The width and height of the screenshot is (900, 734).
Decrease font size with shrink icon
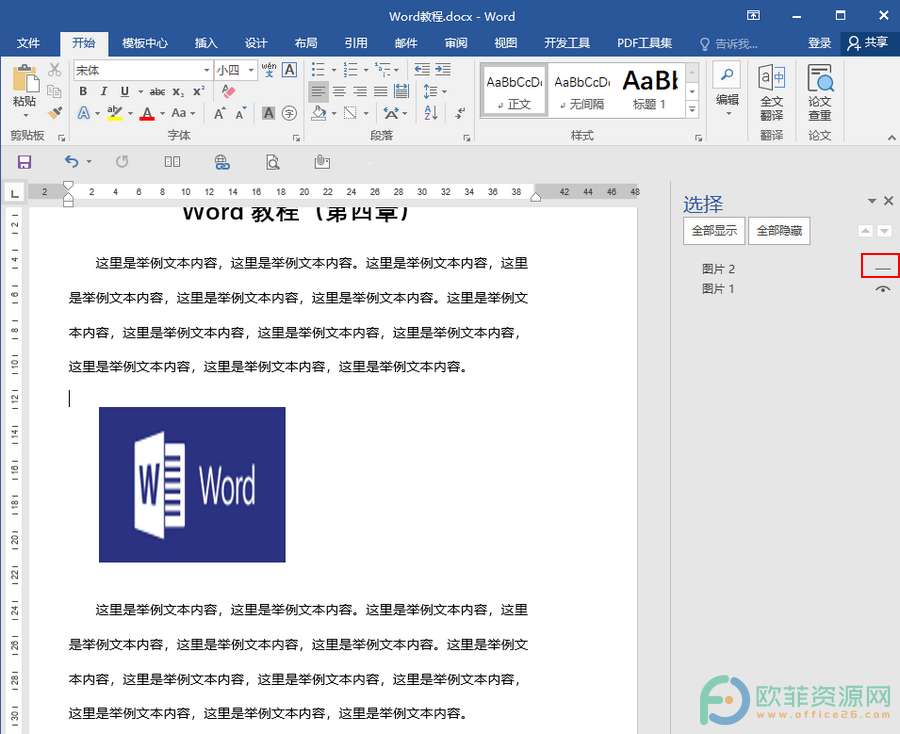click(x=240, y=113)
